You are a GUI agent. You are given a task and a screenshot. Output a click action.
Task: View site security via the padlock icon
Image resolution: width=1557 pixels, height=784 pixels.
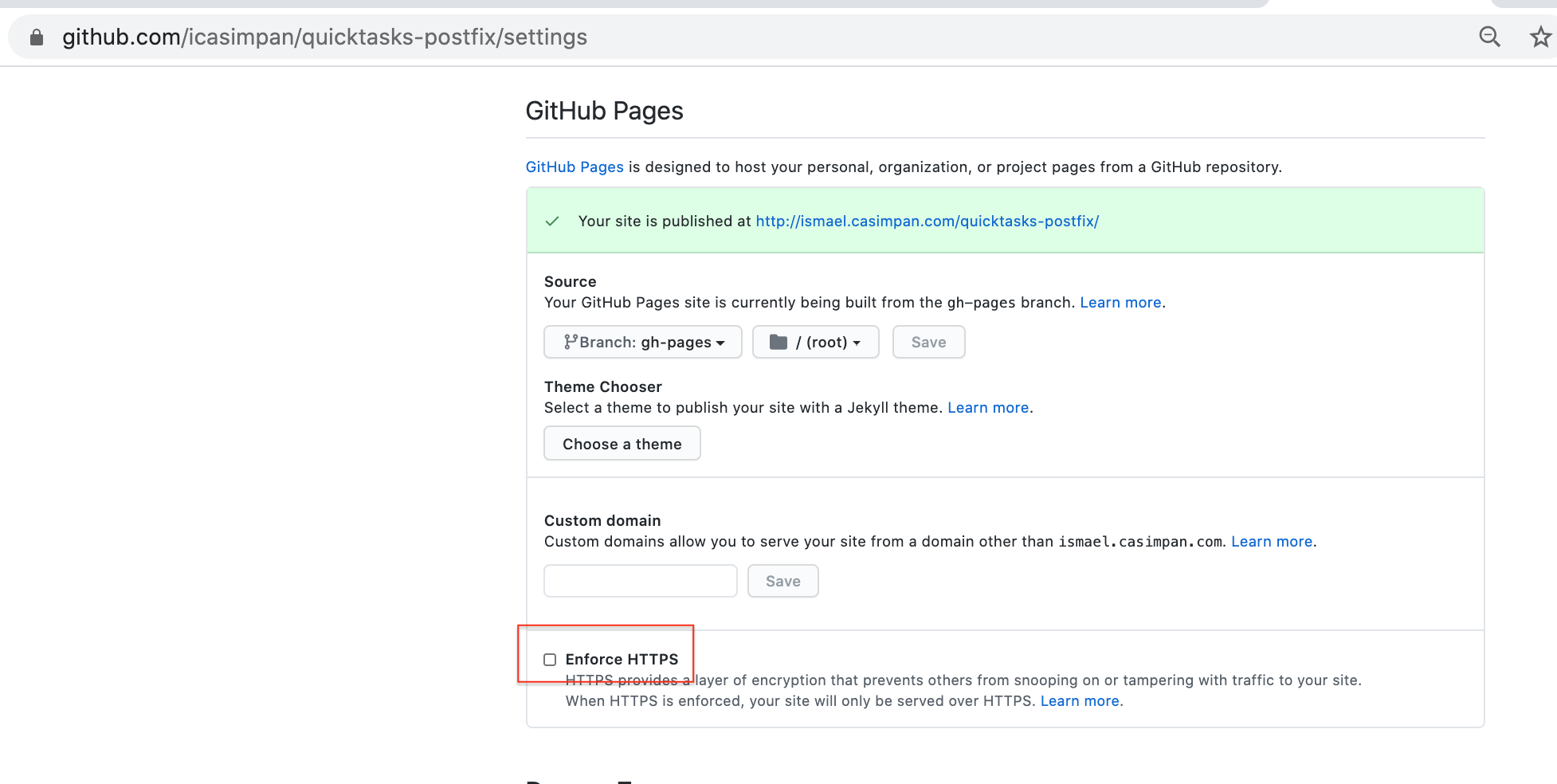(x=35, y=37)
